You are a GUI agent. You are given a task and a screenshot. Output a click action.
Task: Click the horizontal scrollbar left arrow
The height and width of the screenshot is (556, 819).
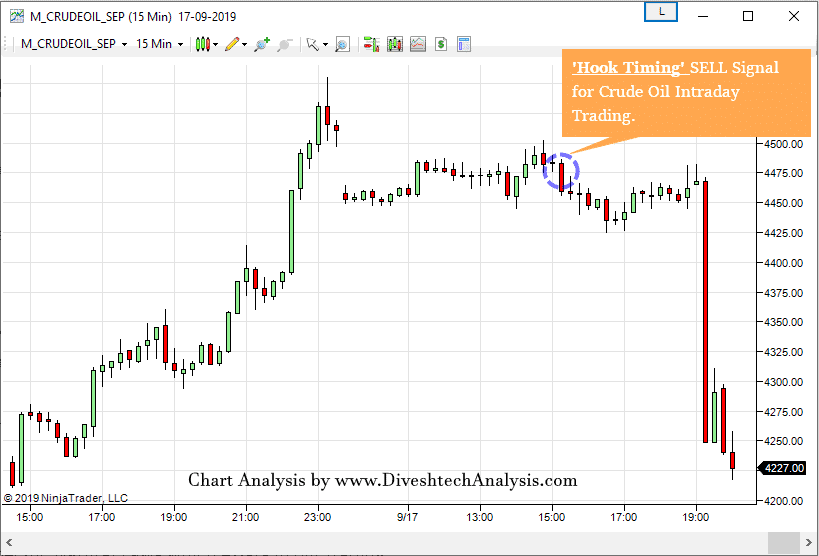tap(9, 541)
